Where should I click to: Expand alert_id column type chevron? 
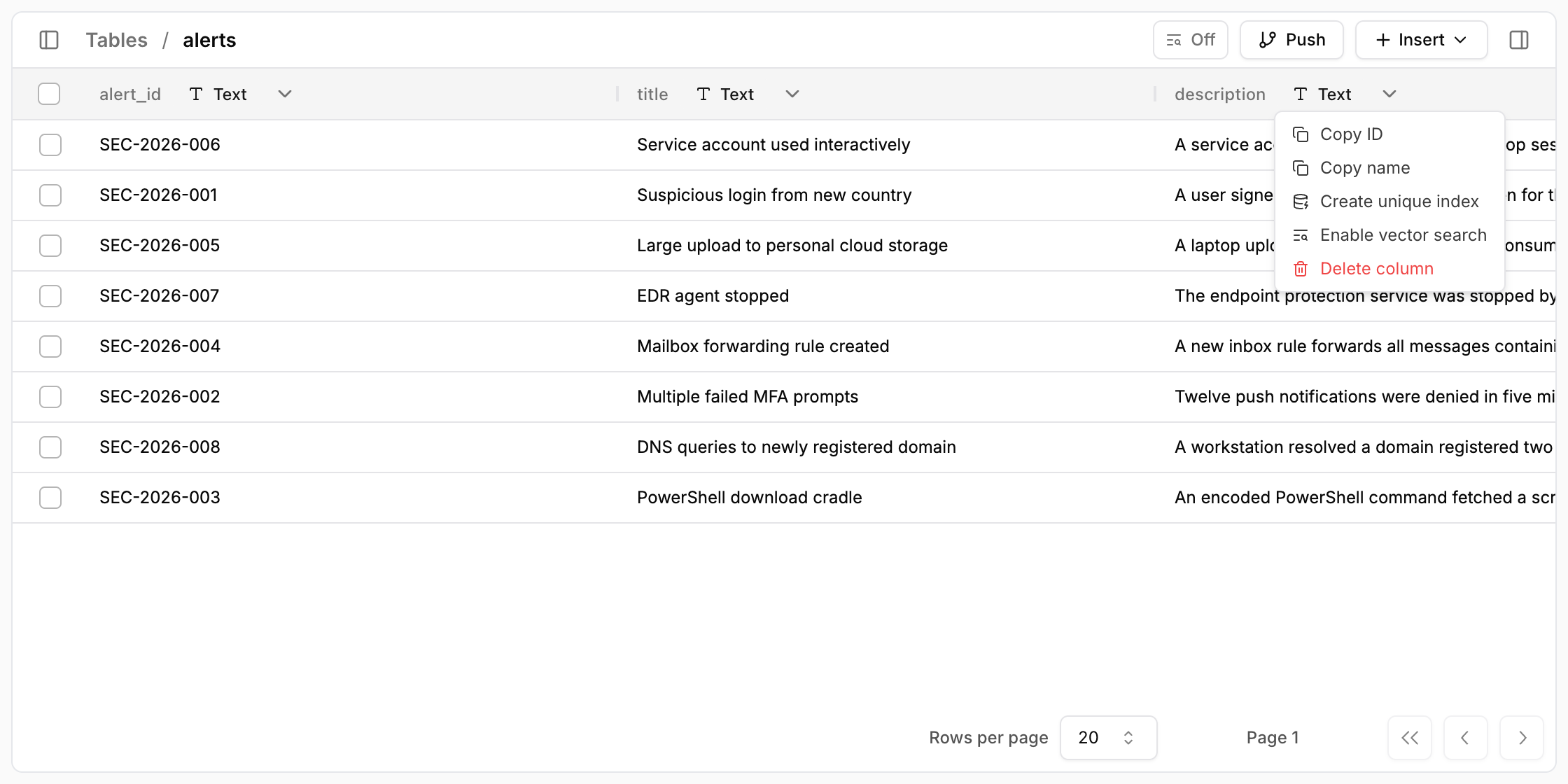pos(285,94)
